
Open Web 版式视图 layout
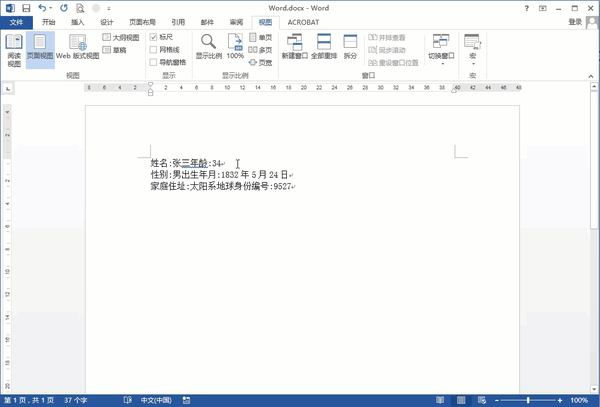click(x=77, y=47)
